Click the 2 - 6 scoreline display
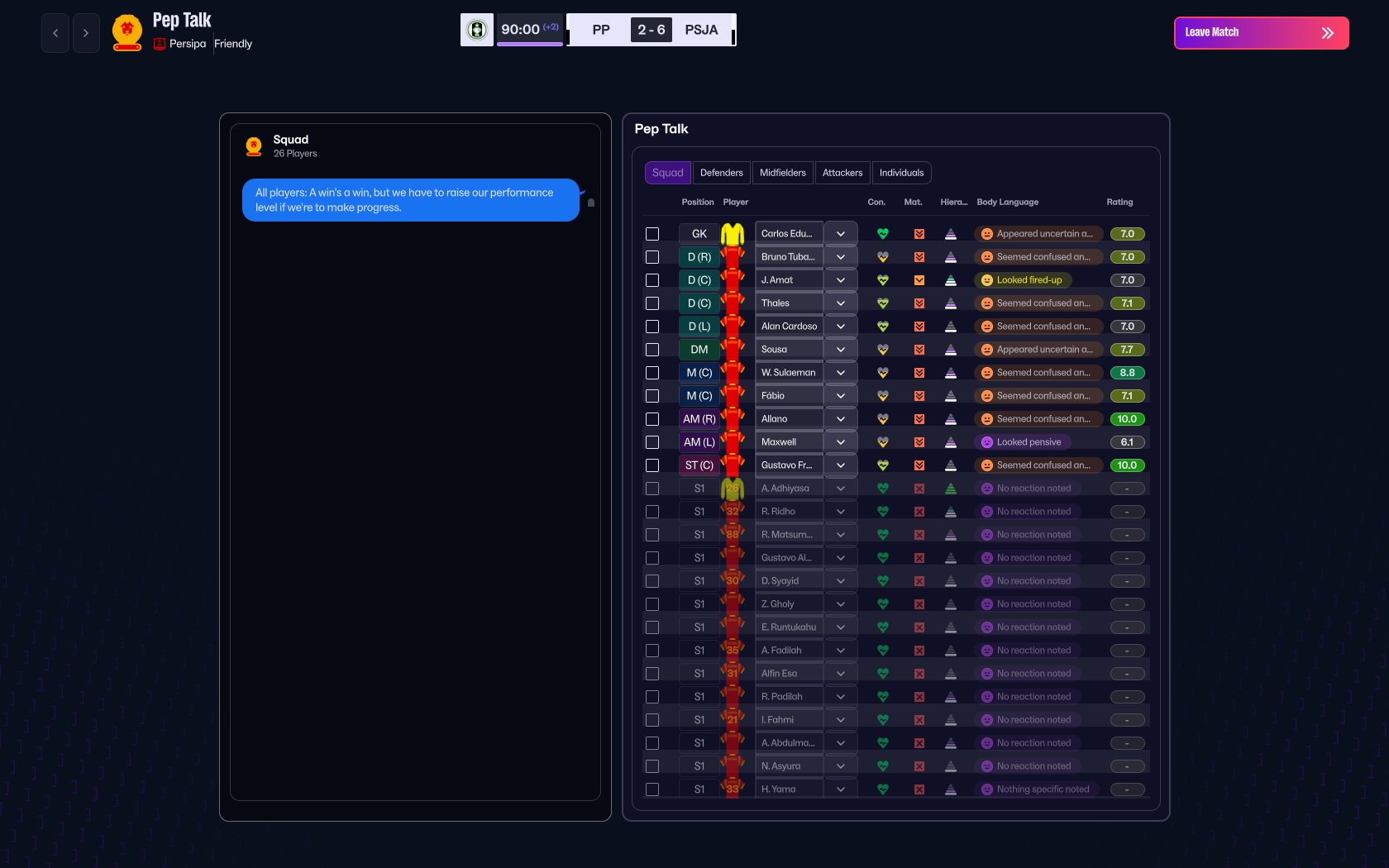 point(652,29)
